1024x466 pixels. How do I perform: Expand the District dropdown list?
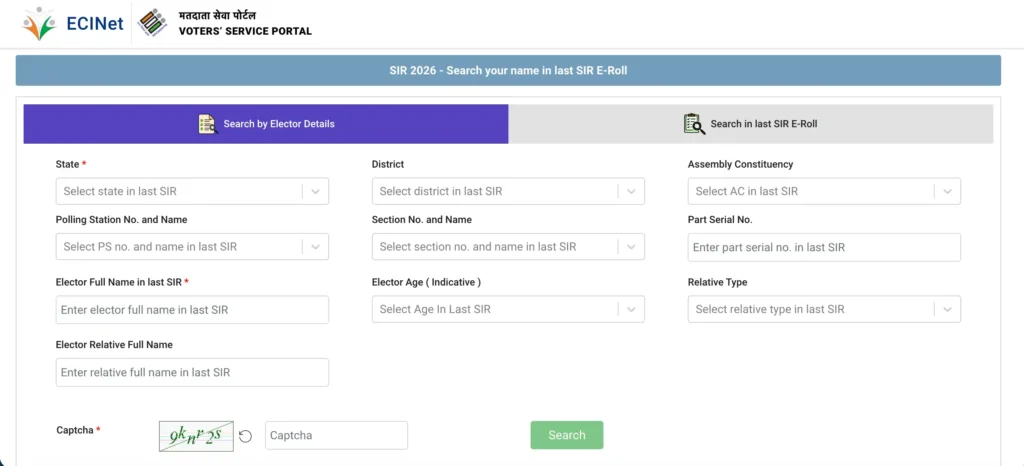508,191
